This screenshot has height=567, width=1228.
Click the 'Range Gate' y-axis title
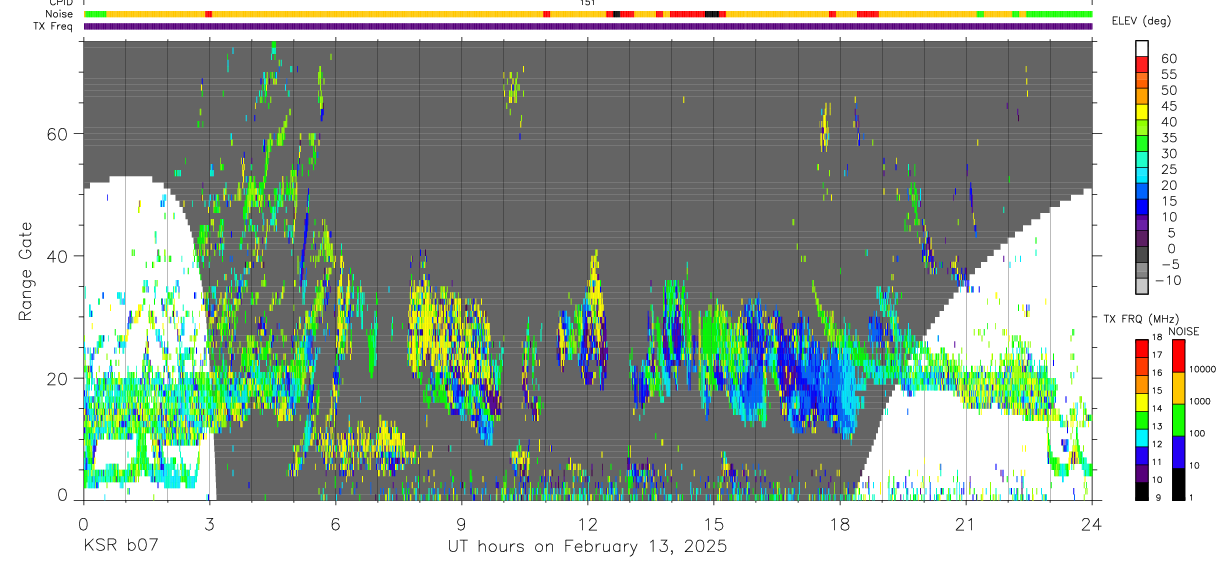click(x=26, y=272)
